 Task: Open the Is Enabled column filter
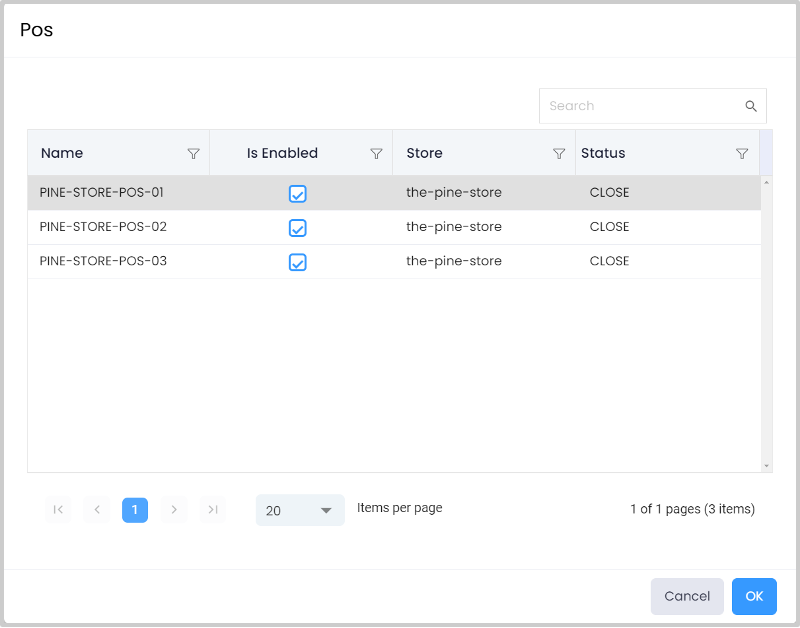pos(376,154)
